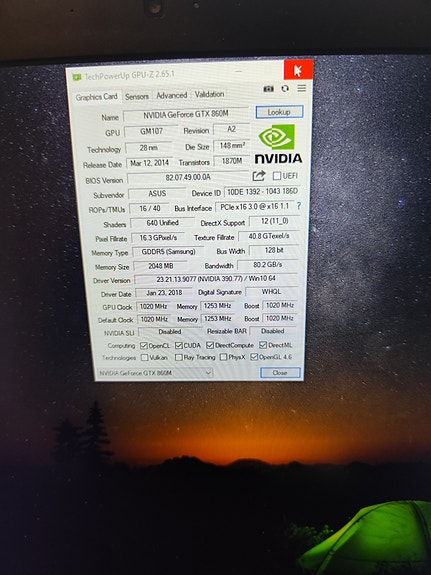Viewport: 431px width, 575px height.
Task: Open the hamburger menu icon
Action: [302, 88]
